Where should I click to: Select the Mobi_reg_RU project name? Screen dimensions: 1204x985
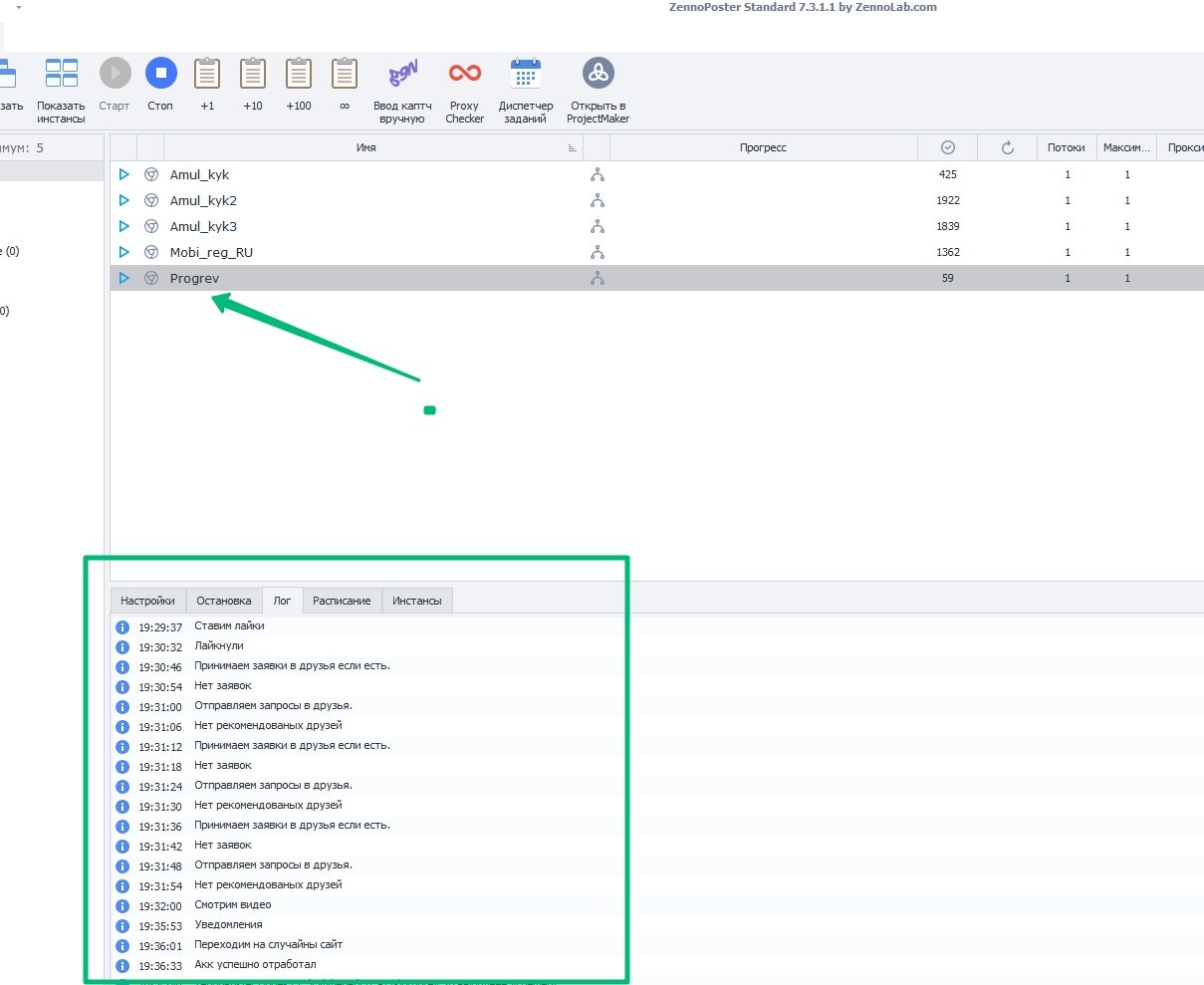point(211,252)
